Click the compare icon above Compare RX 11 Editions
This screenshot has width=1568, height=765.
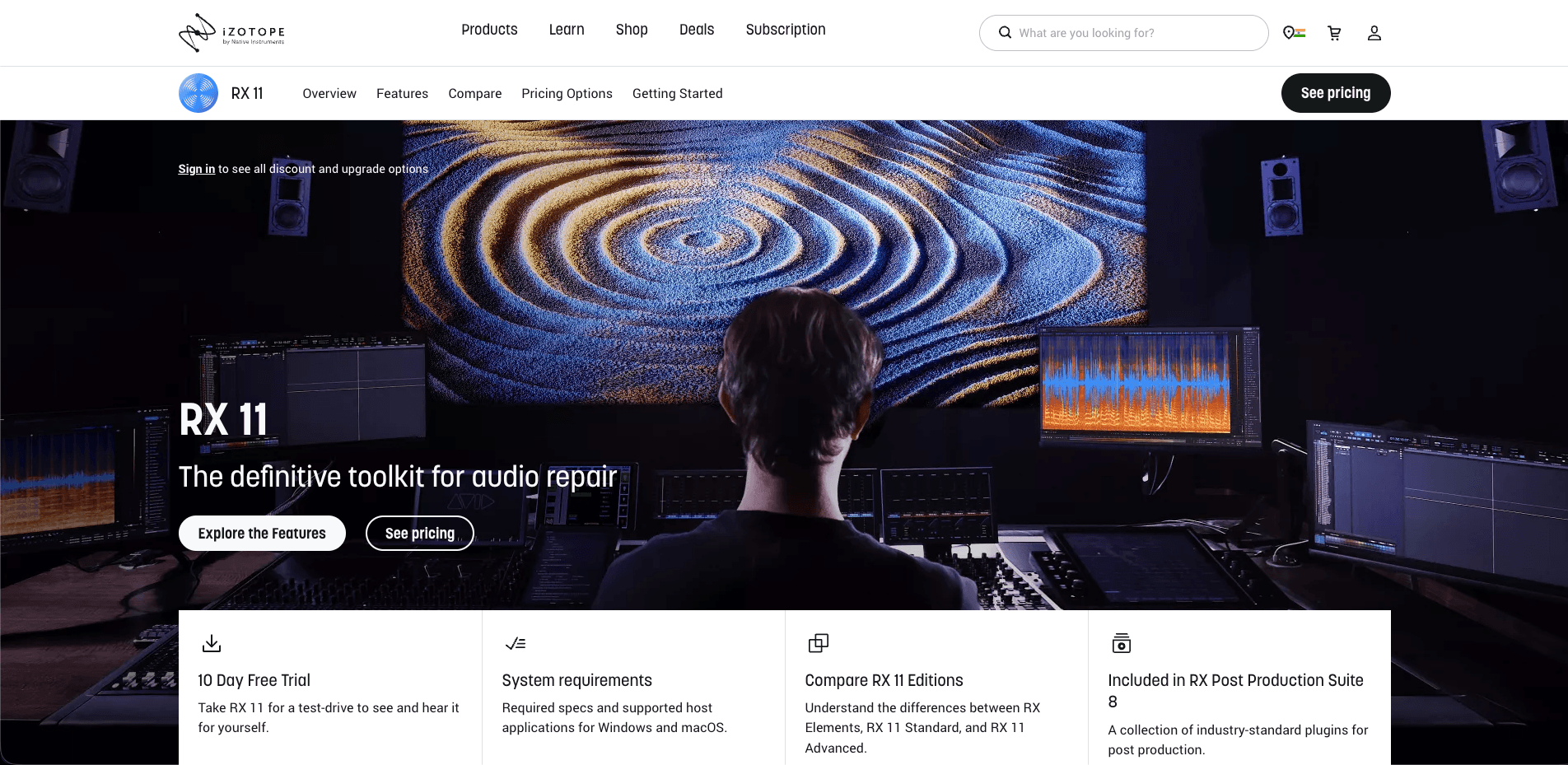[x=818, y=643]
